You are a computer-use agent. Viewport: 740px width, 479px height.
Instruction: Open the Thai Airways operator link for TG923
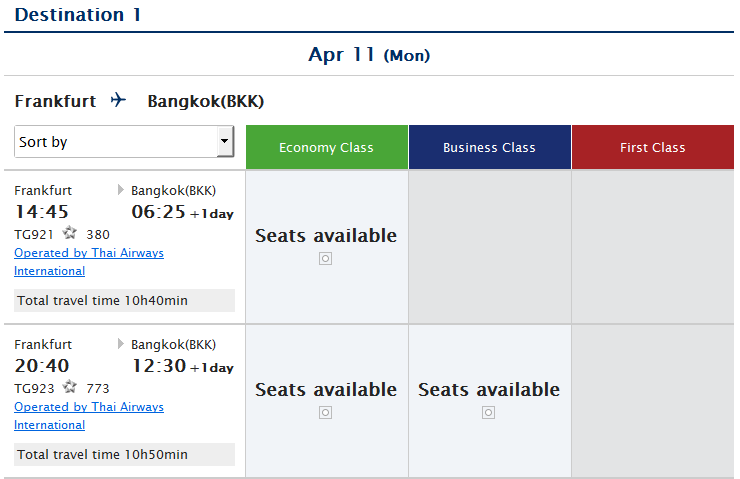(89, 408)
